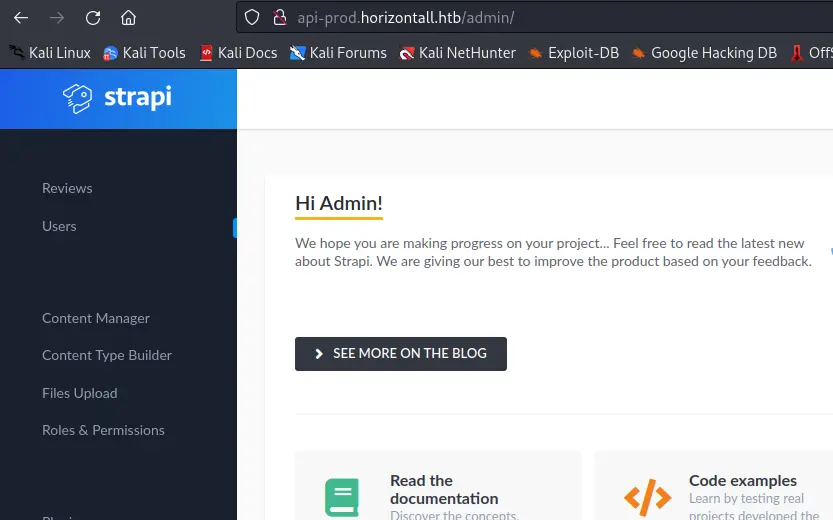Open the Kali NetHunter bookmark

point(457,53)
